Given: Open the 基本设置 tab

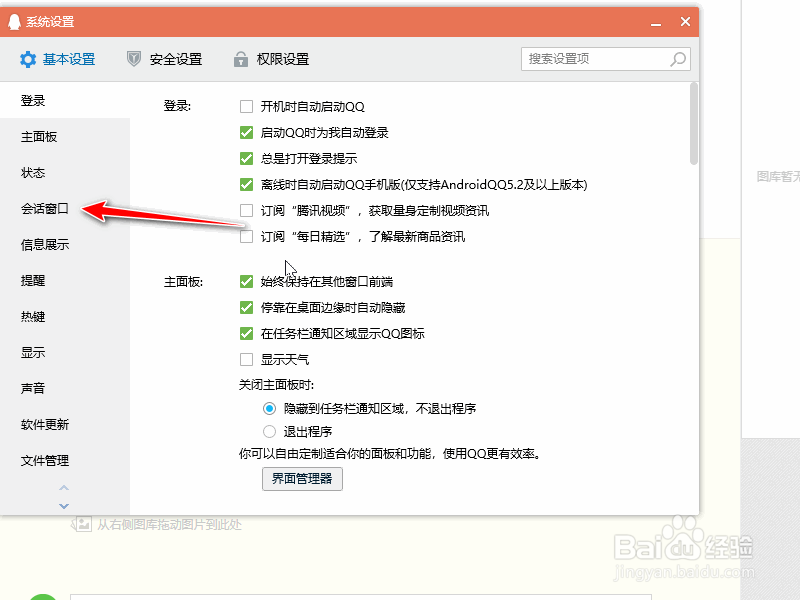Looking at the screenshot, I should (x=58, y=59).
